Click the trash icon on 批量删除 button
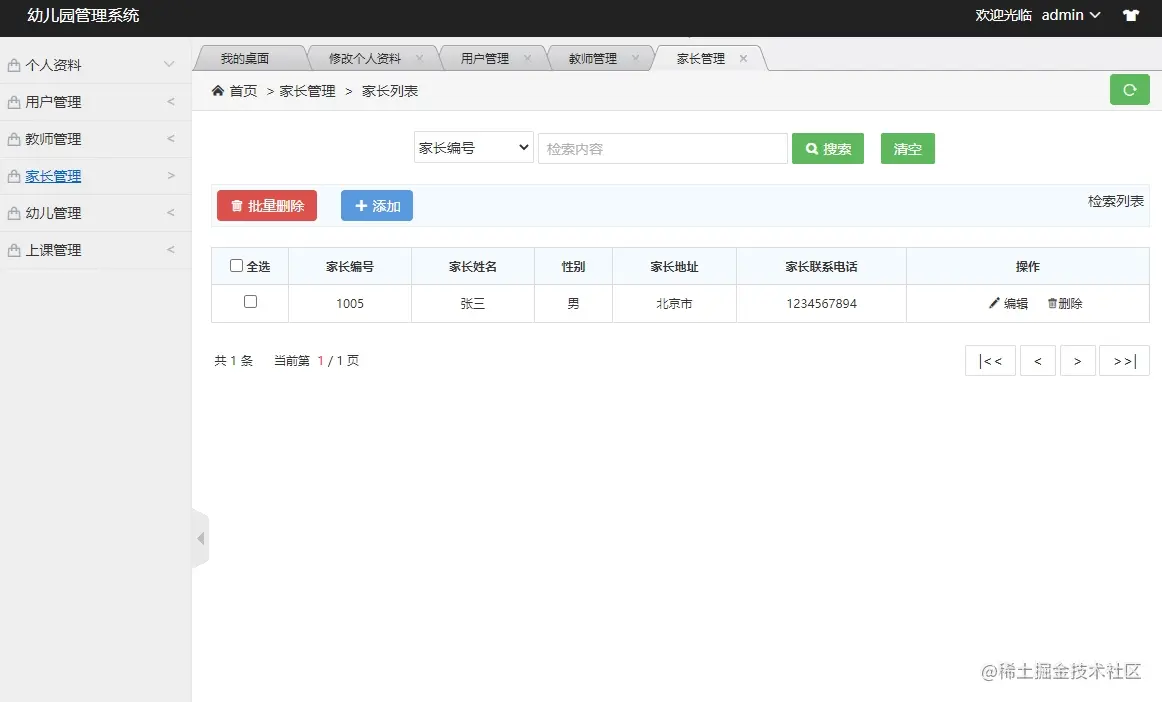Image resolution: width=1162 pixels, height=702 pixels. [x=237, y=206]
